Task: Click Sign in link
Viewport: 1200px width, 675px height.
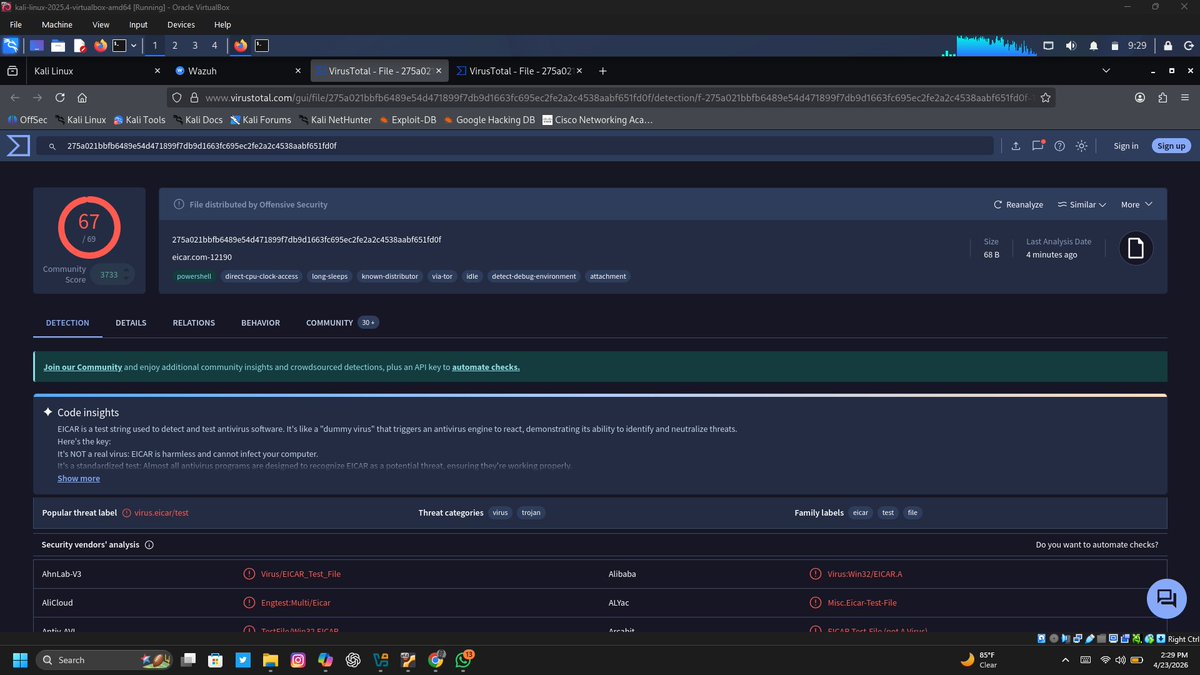Action: [x=1126, y=146]
